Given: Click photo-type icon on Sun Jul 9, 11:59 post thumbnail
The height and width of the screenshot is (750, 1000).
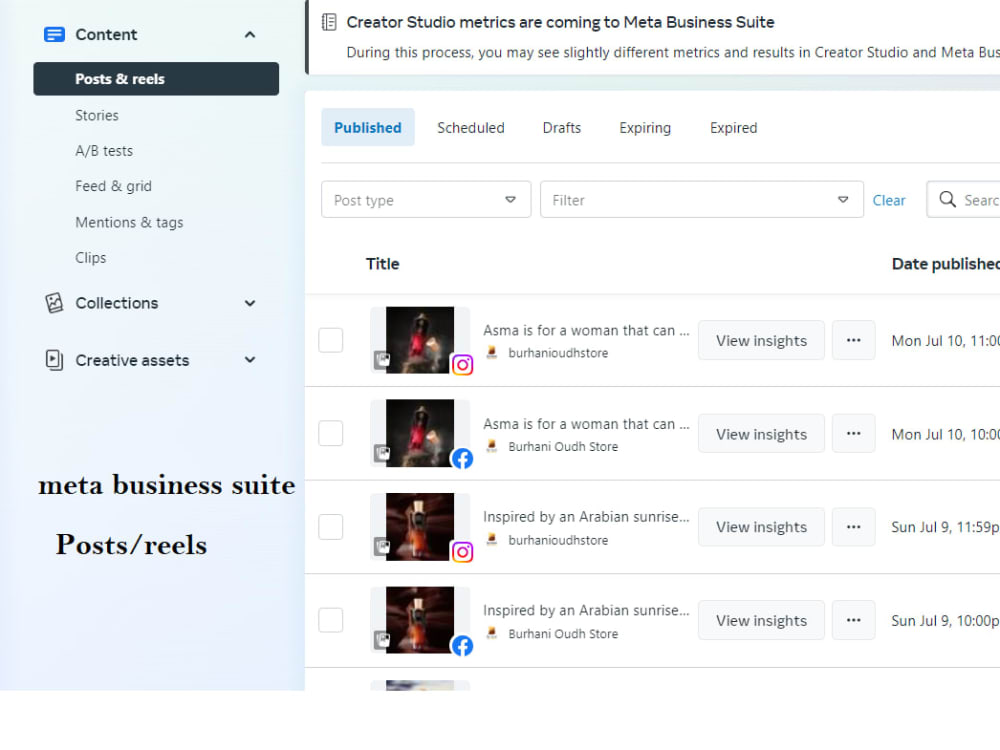Looking at the screenshot, I should 381,547.
